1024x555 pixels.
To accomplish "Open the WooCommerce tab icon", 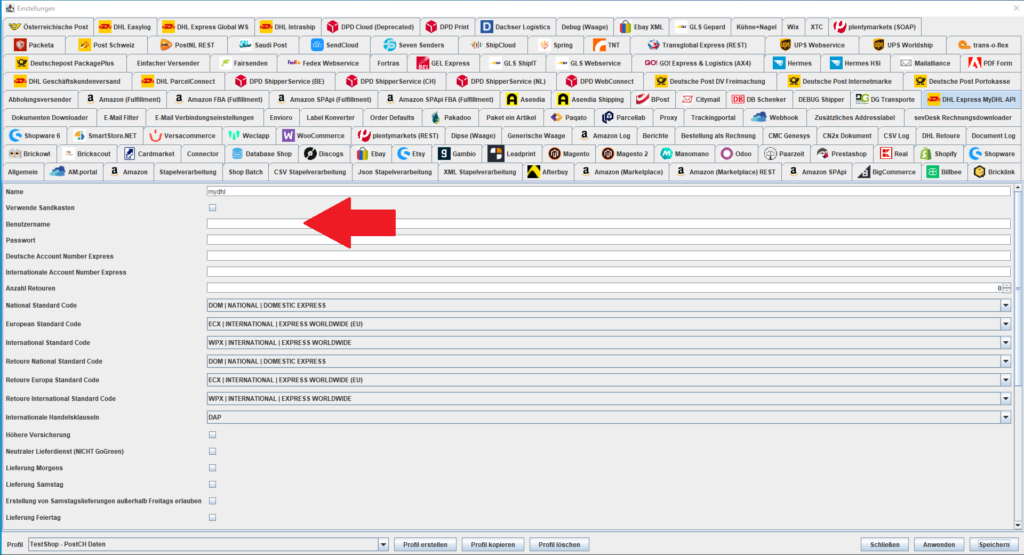I will coord(288,136).
